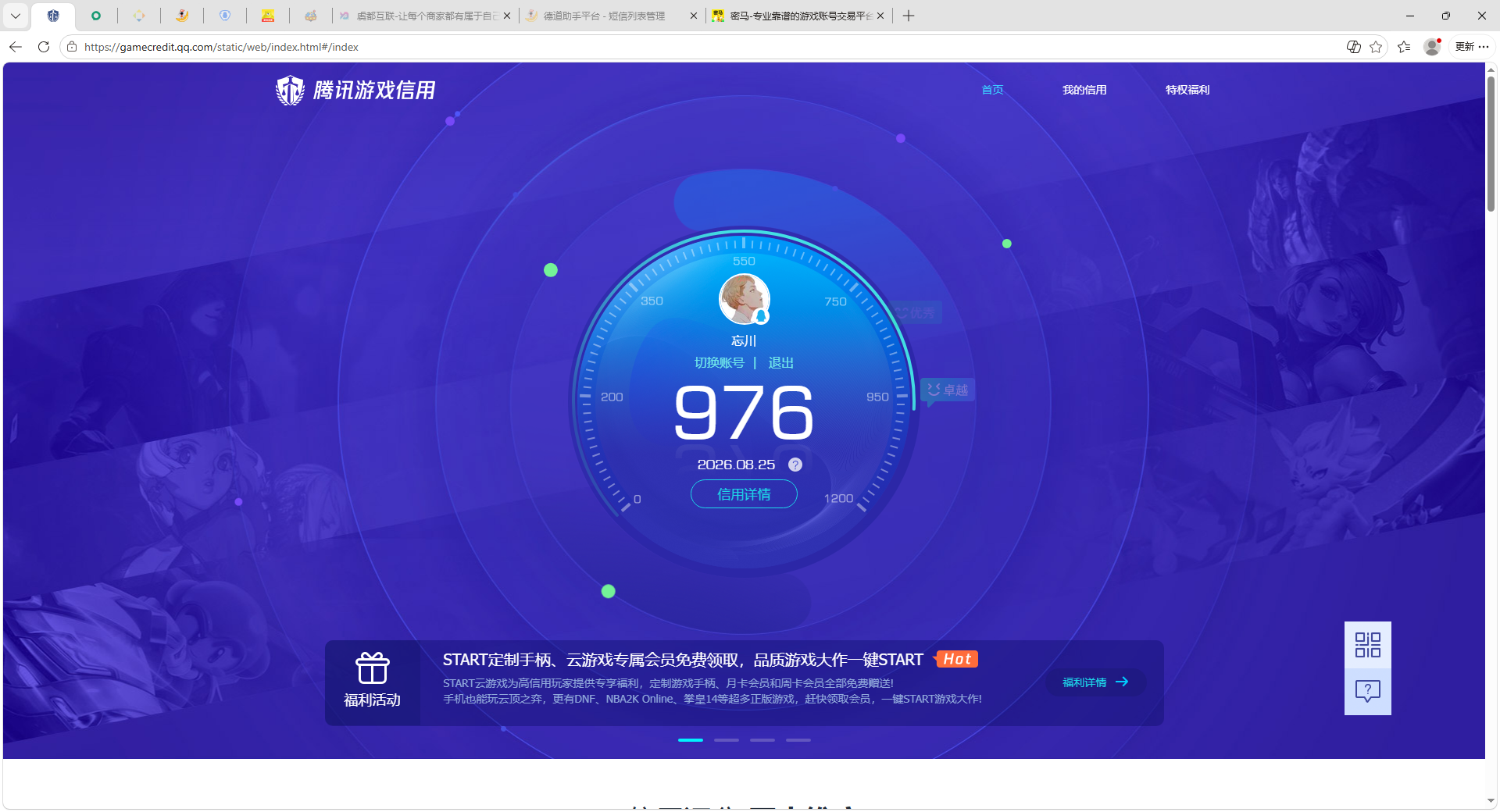This screenshot has height=812, width=1500.
Task: Click the 976 credit score
Action: pyautogui.click(x=744, y=412)
